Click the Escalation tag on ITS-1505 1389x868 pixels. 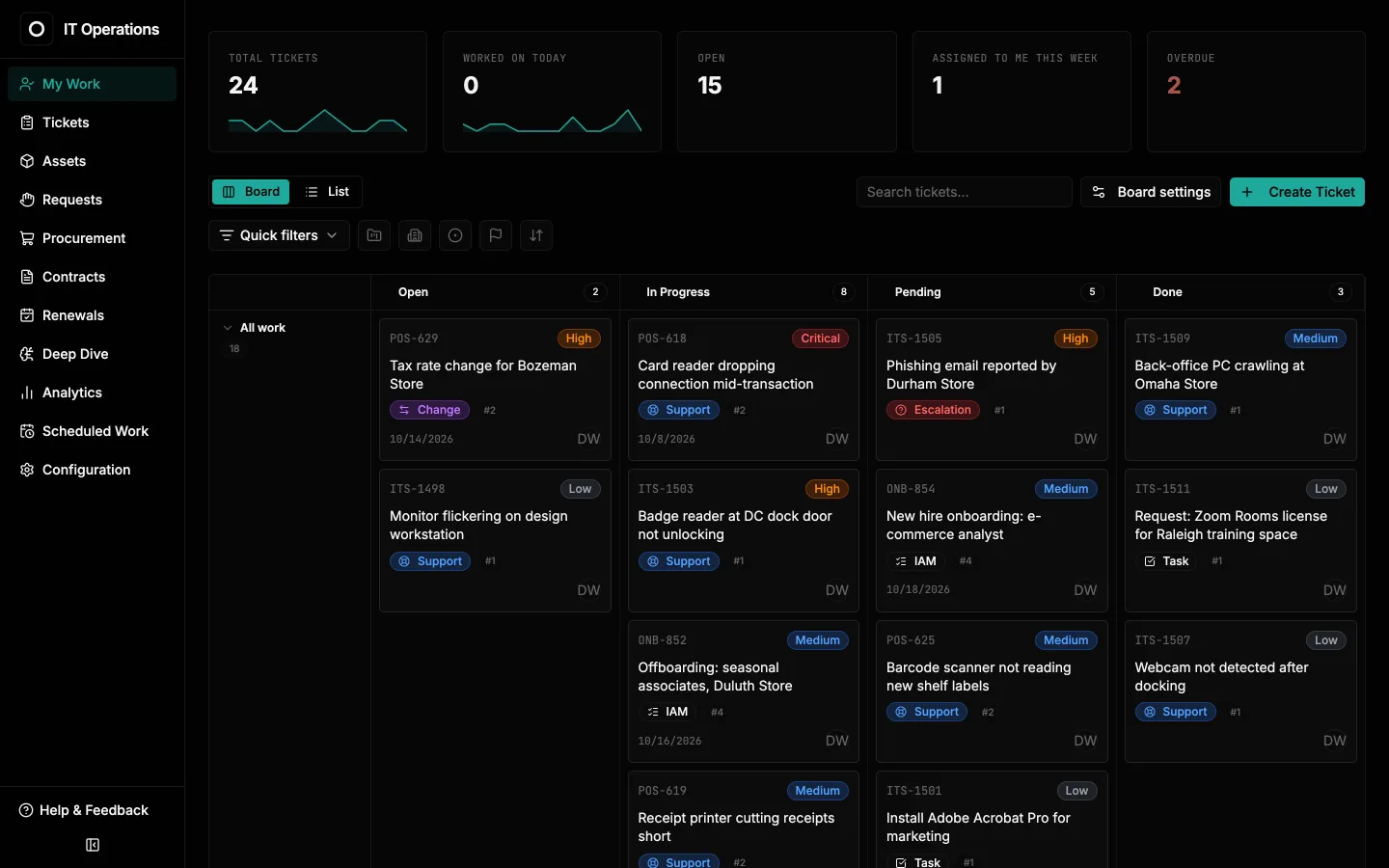933,410
